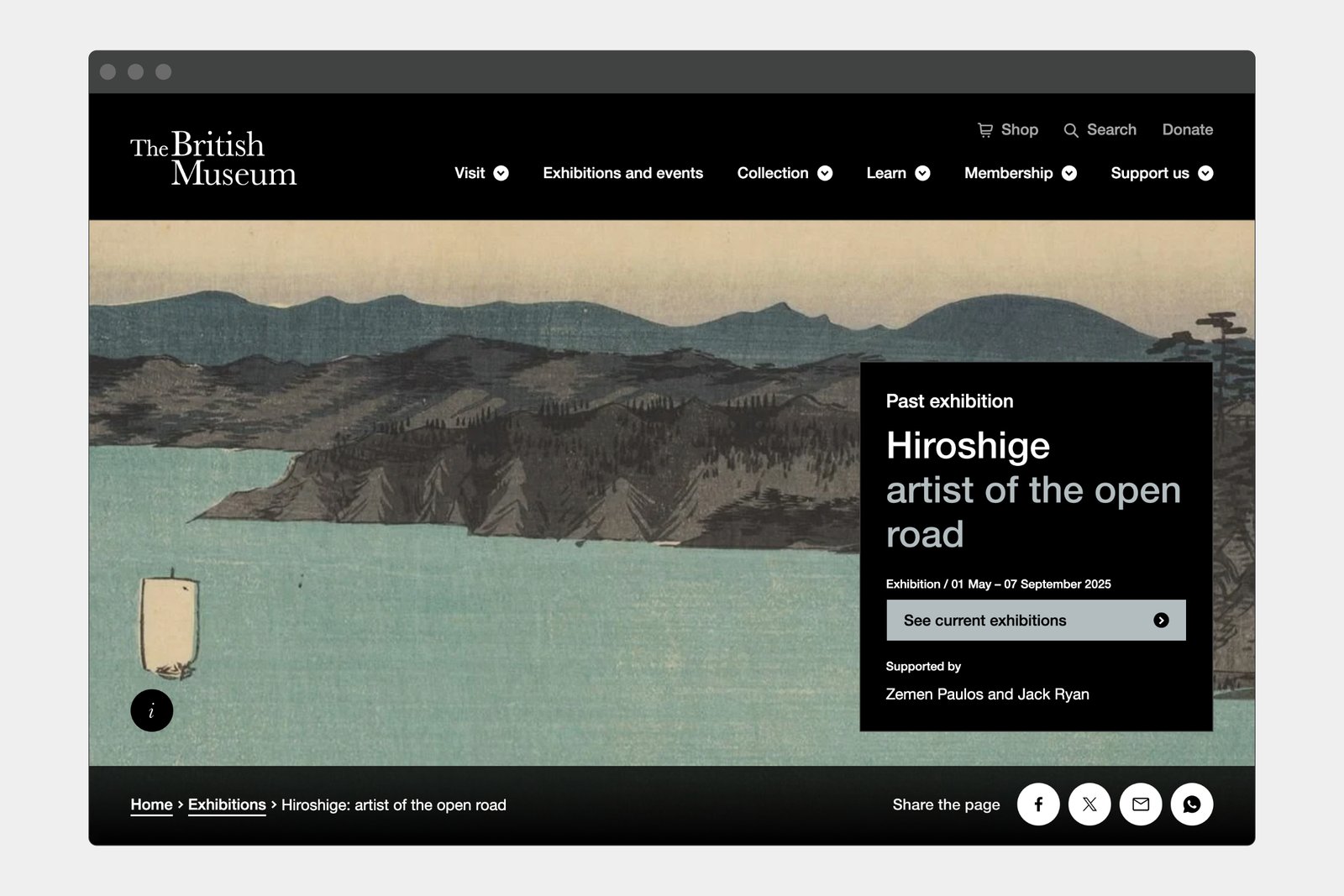Image resolution: width=1344 pixels, height=896 pixels.
Task: Open the Collection navigation item
Action: click(773, 173)
